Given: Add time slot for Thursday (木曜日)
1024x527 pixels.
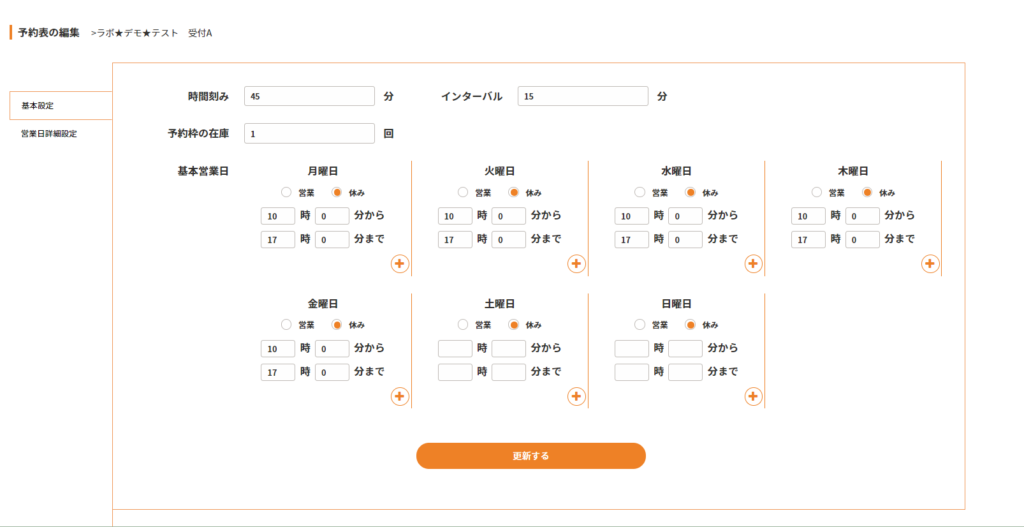Looking at the screenshot, I should (x=930, y=263).
